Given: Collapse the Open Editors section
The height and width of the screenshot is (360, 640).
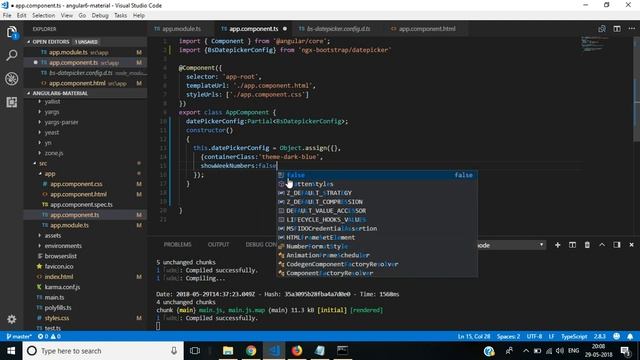Looking at the screenshot, I should pos(86,42).
